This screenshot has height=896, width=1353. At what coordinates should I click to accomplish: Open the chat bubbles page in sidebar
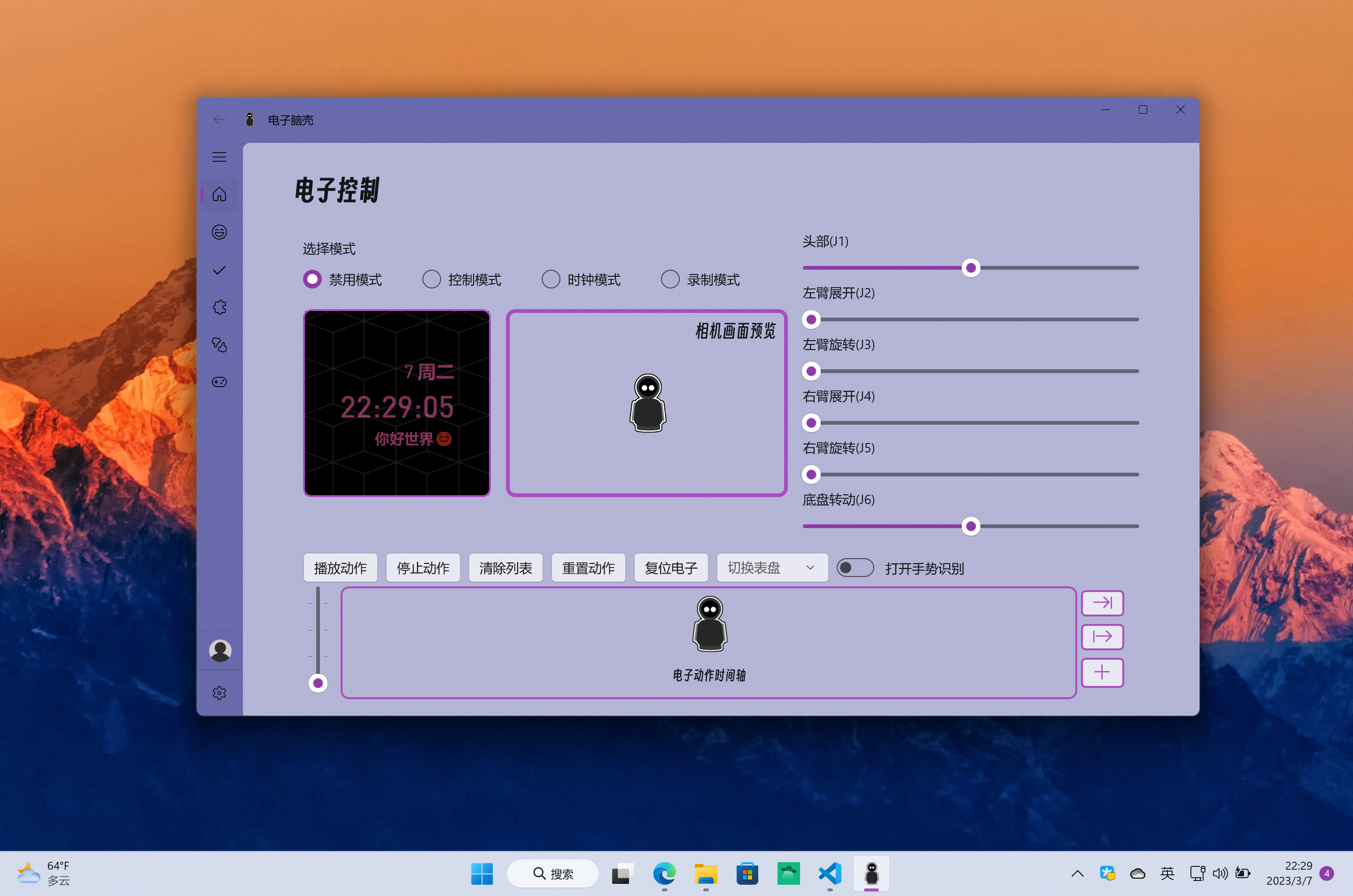[x=219, y=344]
